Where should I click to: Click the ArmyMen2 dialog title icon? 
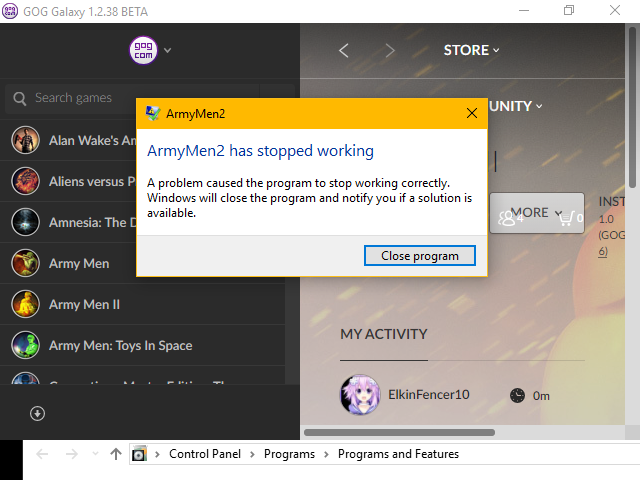[x=153, y=113]
